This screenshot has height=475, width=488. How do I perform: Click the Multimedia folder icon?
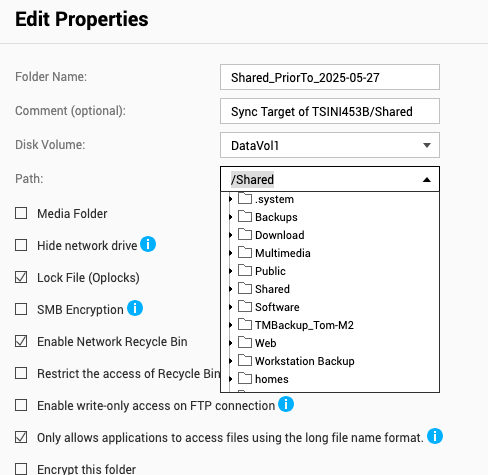coord(245,253)
